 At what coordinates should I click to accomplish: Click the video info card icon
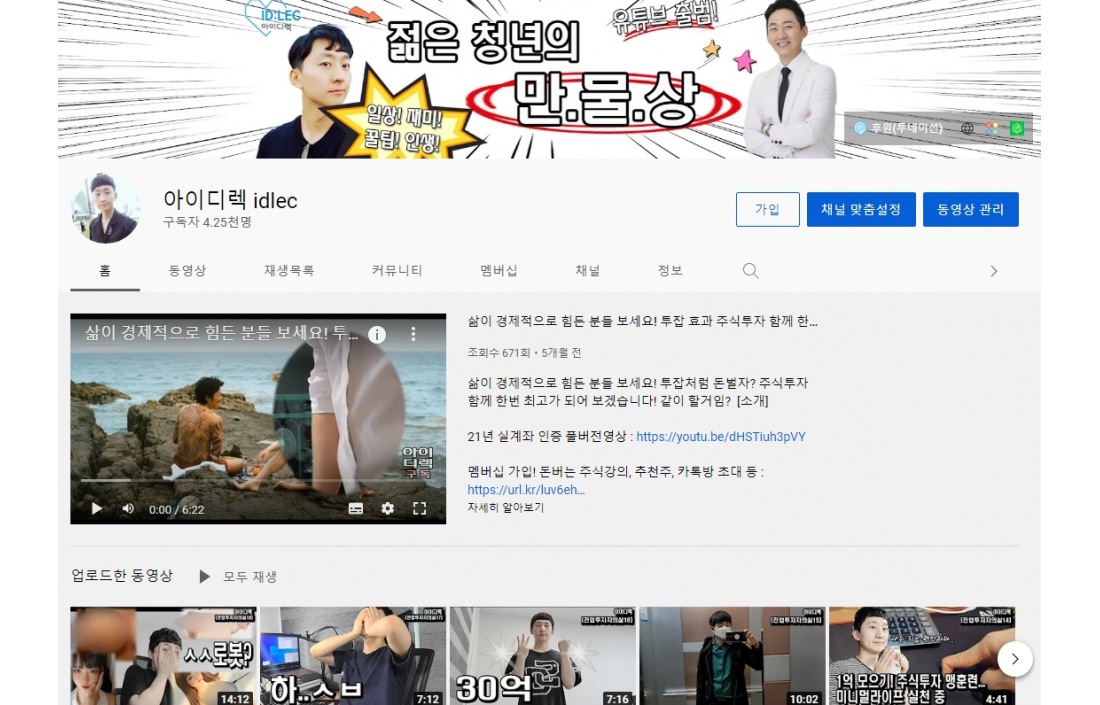[377, 335]
